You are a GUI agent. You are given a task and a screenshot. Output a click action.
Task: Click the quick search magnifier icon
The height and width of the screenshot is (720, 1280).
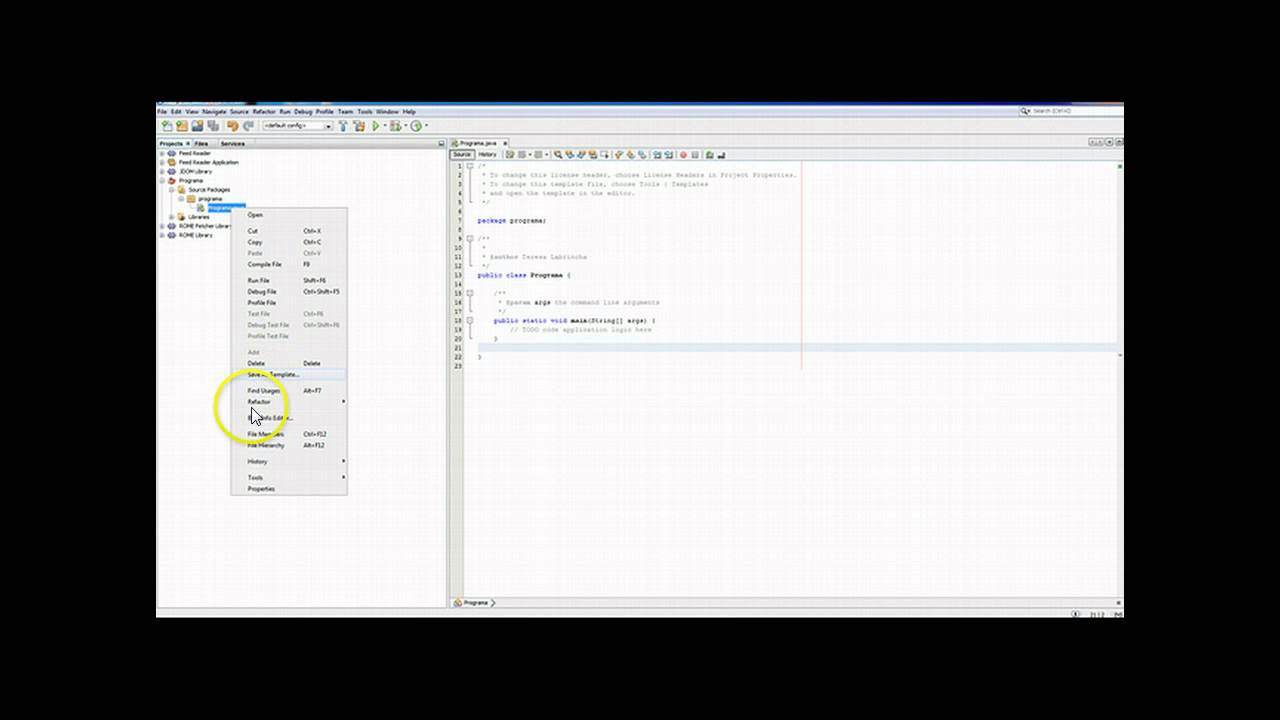pyautogui.click(x=1025, y=111)
